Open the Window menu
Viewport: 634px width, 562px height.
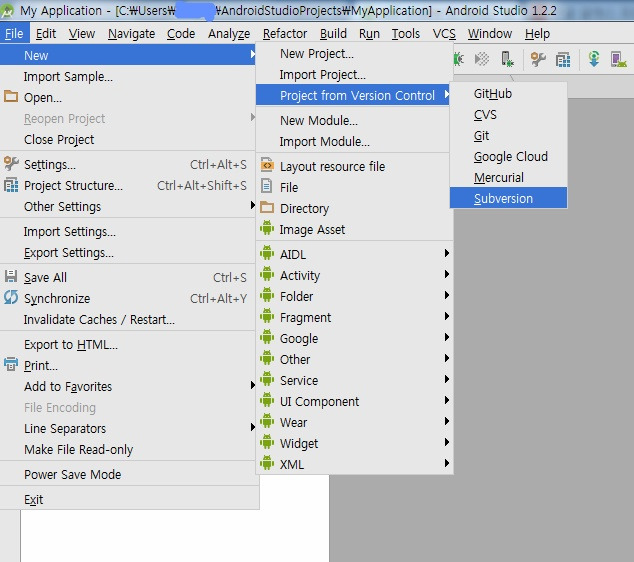(490, 34)
